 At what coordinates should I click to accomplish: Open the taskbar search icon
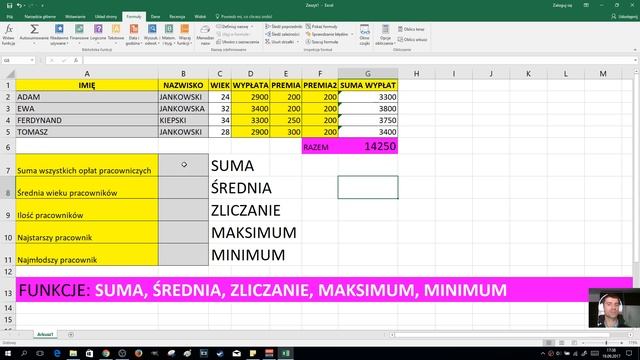click(24, 353)
